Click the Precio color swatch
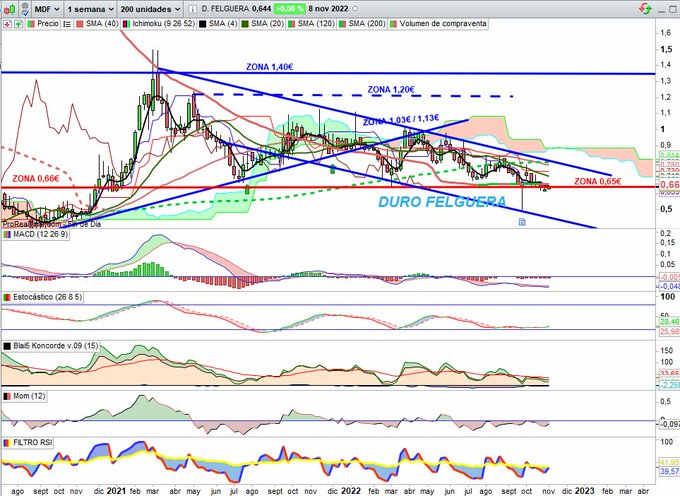680x496 pixels. coord(31,24)
